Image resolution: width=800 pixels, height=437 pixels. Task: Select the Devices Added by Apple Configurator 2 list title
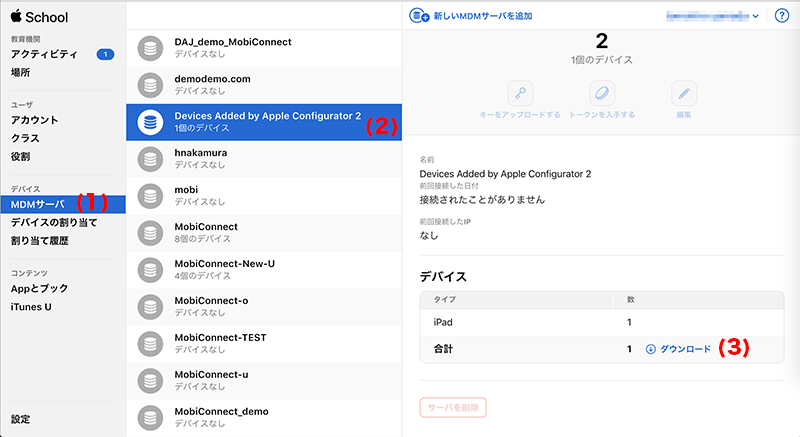[268, 116]
